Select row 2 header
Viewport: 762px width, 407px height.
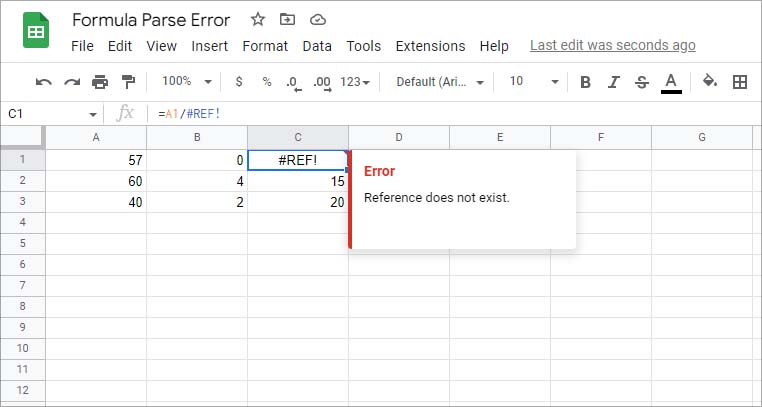pos(23,181)
